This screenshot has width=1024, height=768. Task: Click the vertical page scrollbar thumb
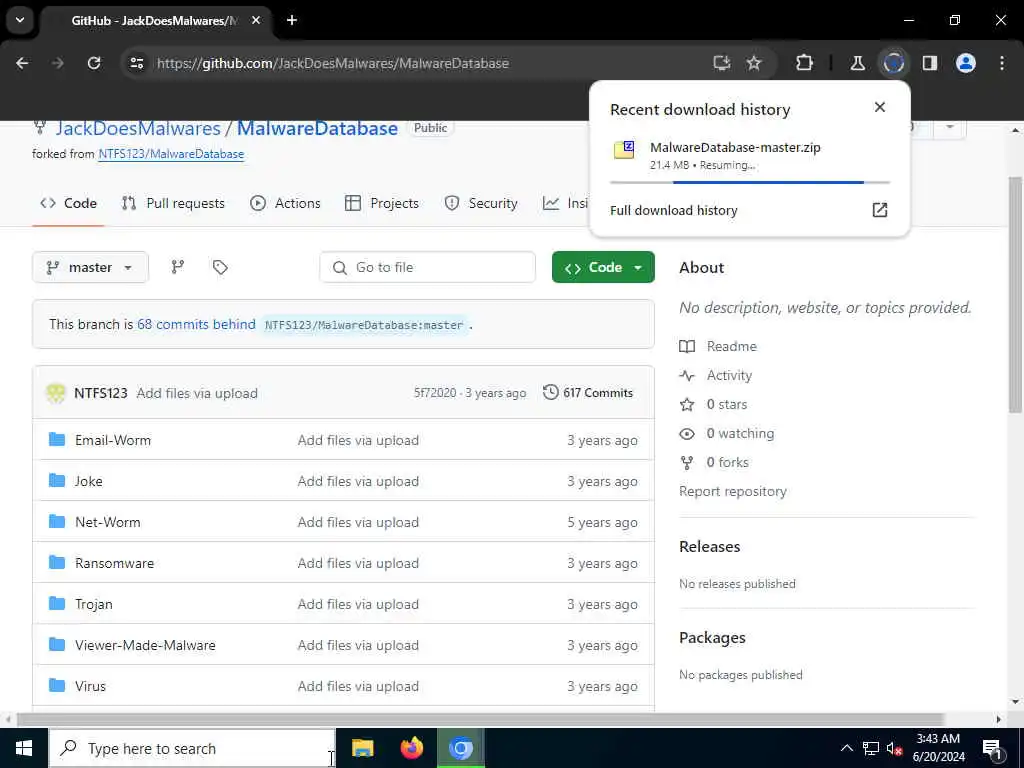(1015, 294)
